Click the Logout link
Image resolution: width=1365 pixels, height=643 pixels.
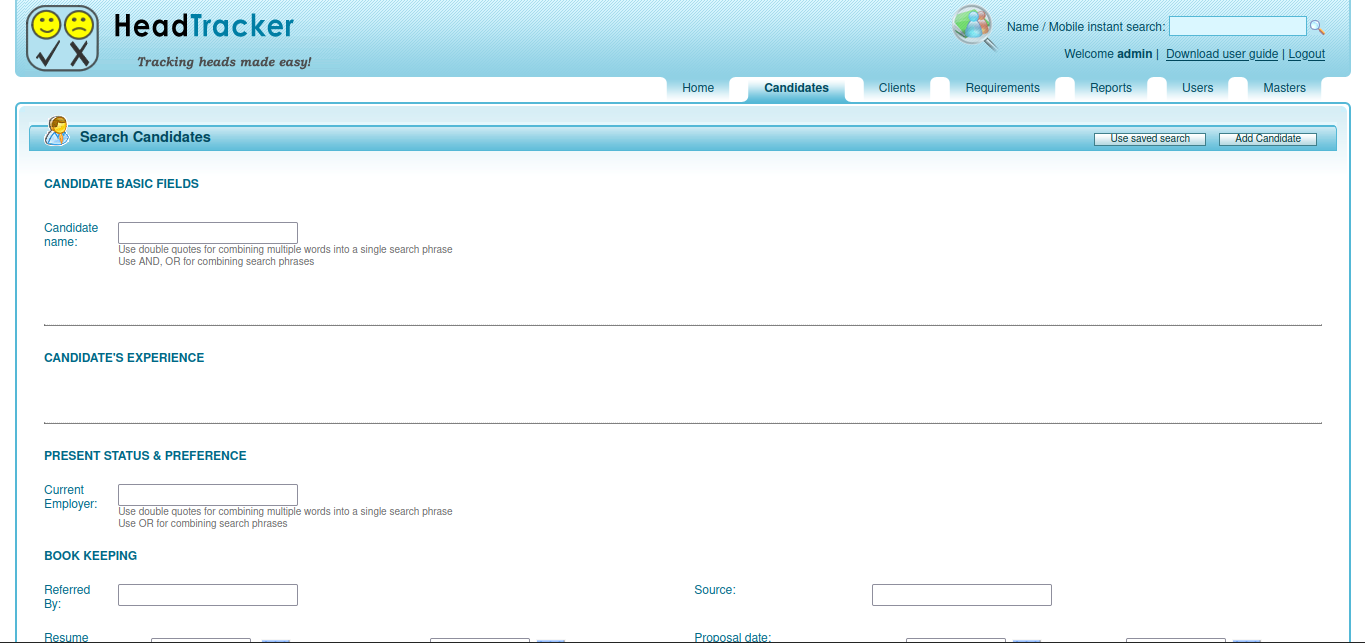pyautogui.click(x=1306, y=54)
